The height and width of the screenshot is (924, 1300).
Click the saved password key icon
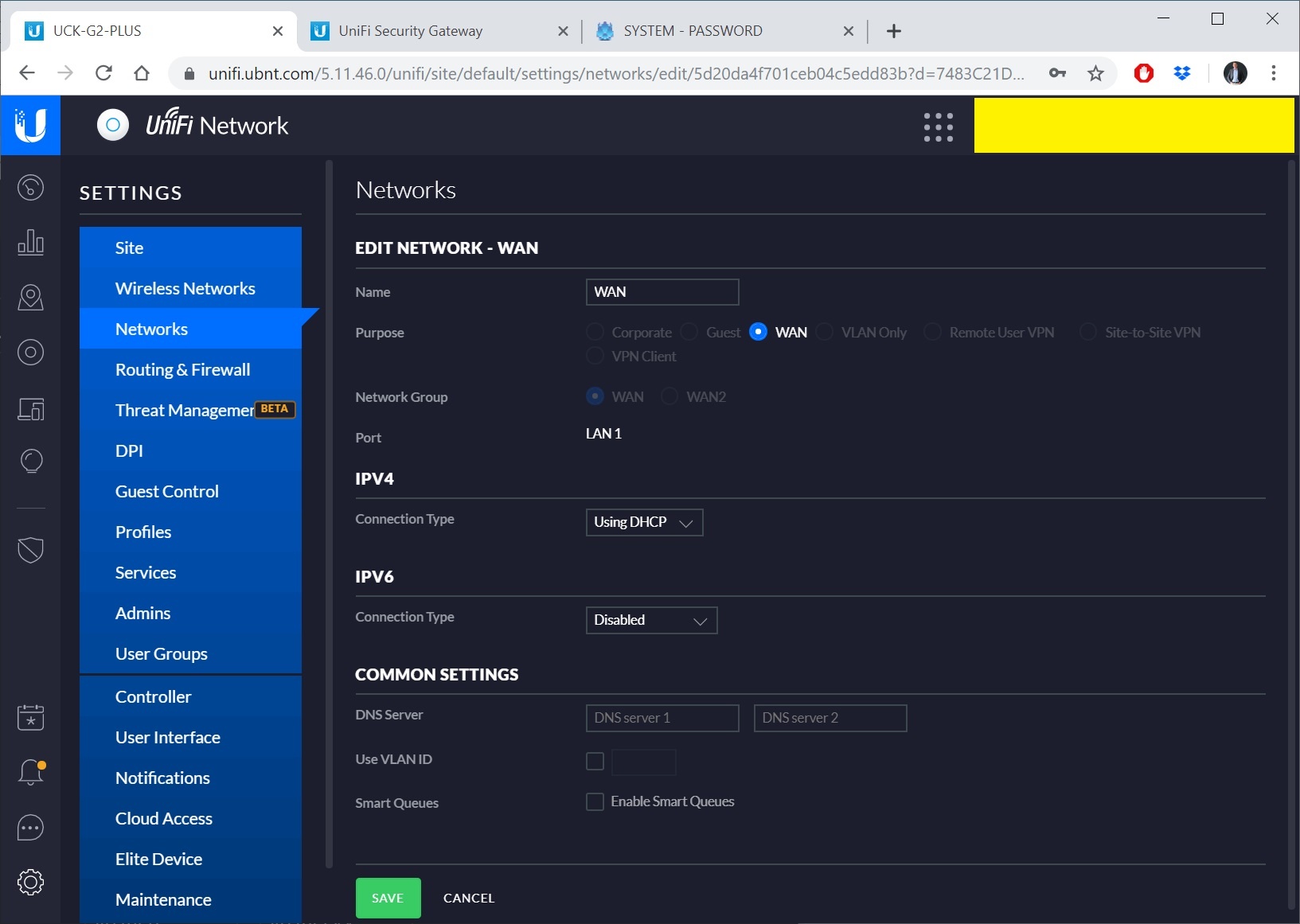(x=1057, y=73)
